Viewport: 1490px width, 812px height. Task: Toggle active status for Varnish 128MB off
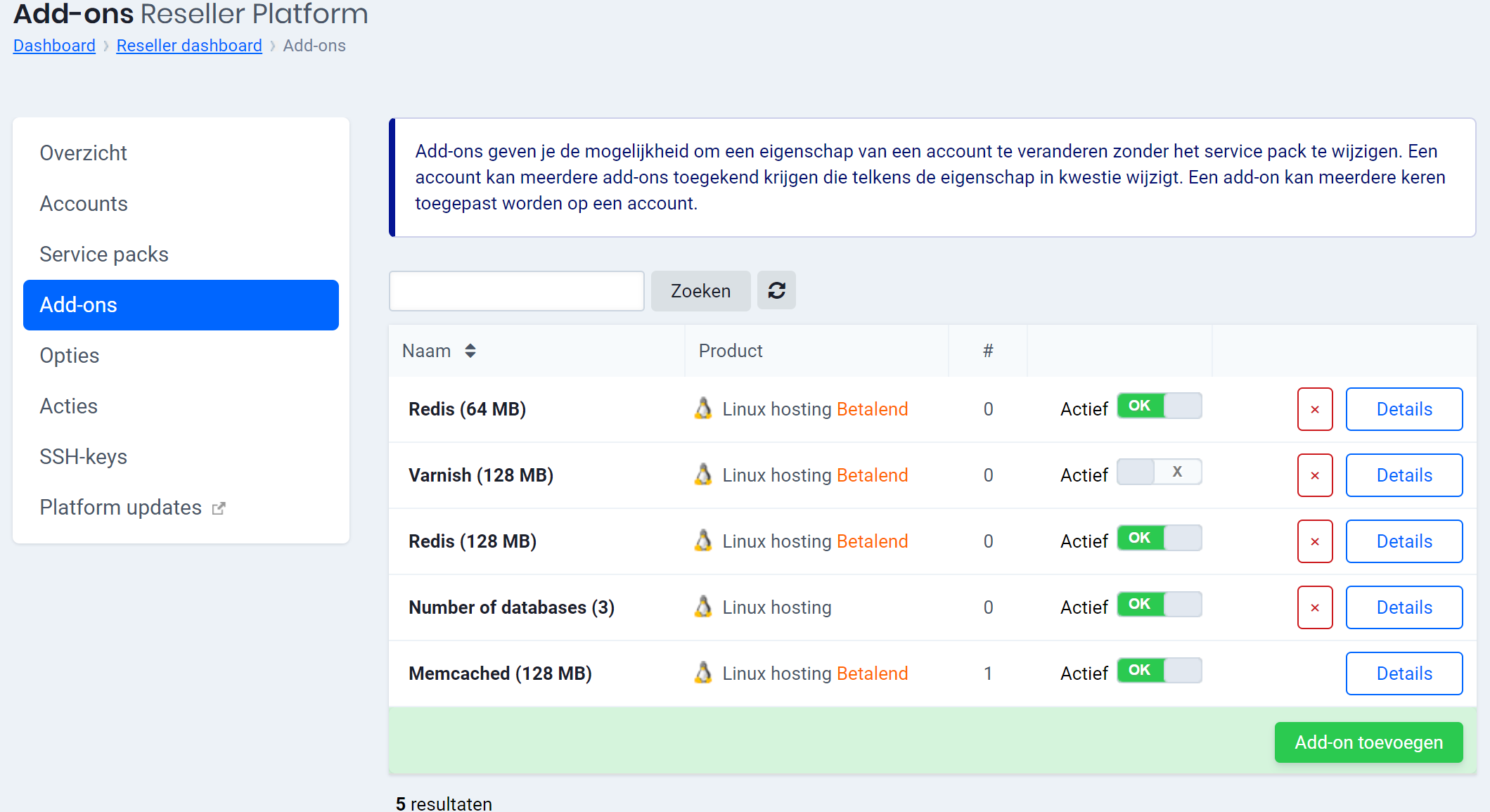click(1156, 474)
